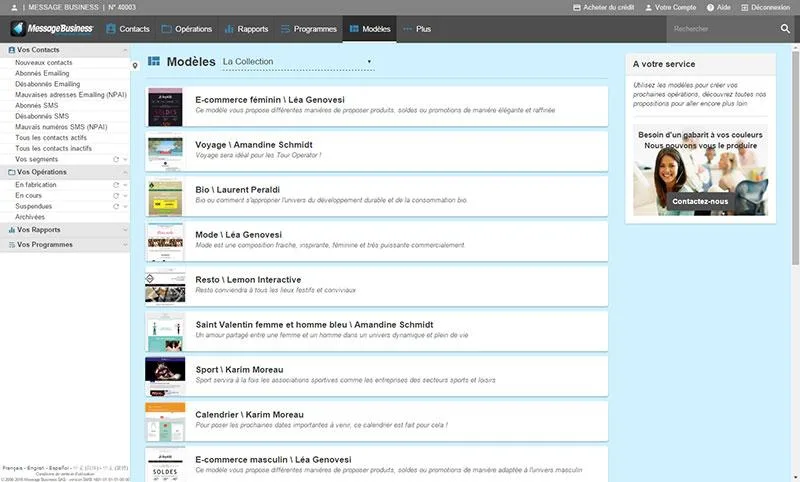Open the Programmes menu
This screenshot has width=800, height=482.
point(309,29)
